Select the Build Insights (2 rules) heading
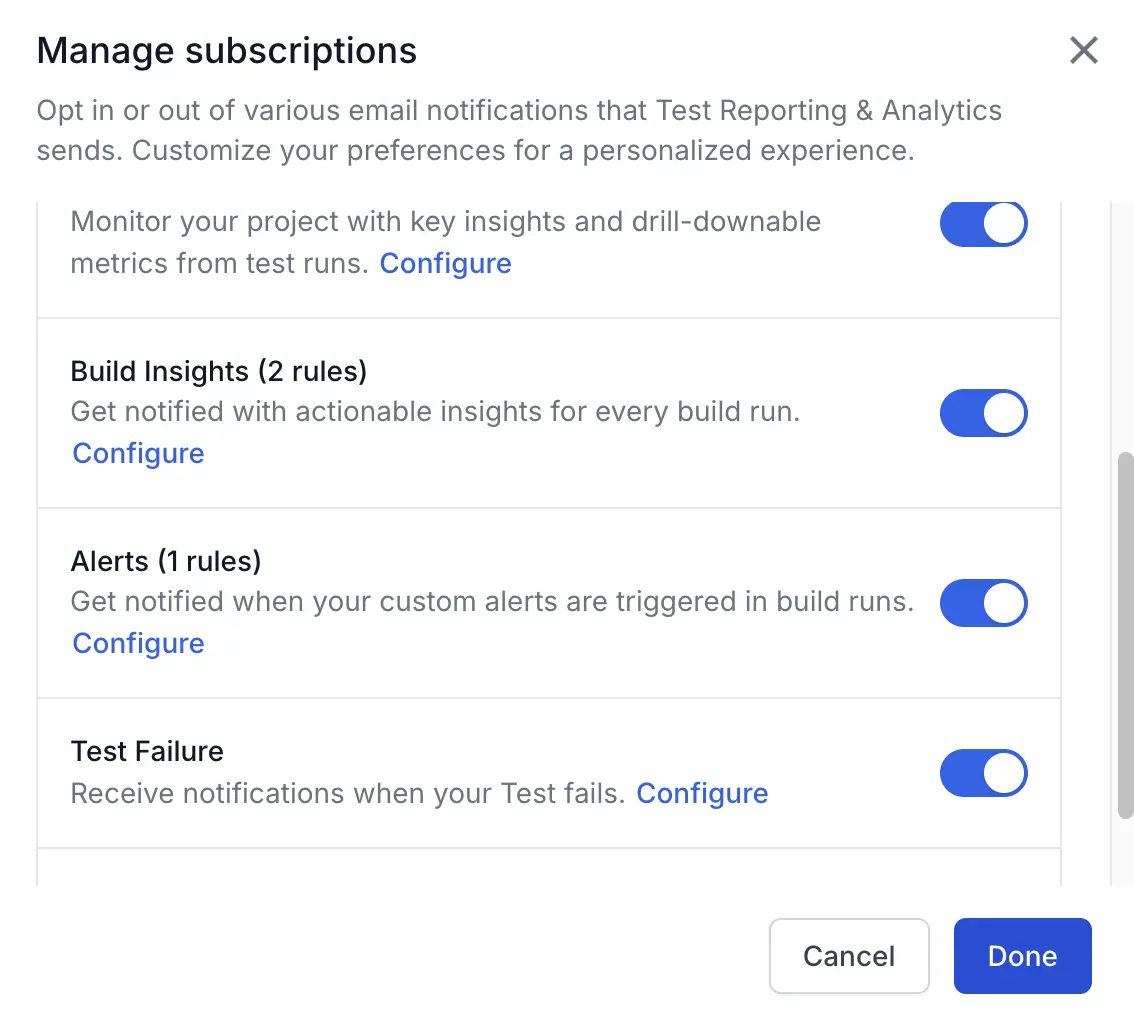Image resolution: width=1134 pixels, height=1020 pixels. 219,371
